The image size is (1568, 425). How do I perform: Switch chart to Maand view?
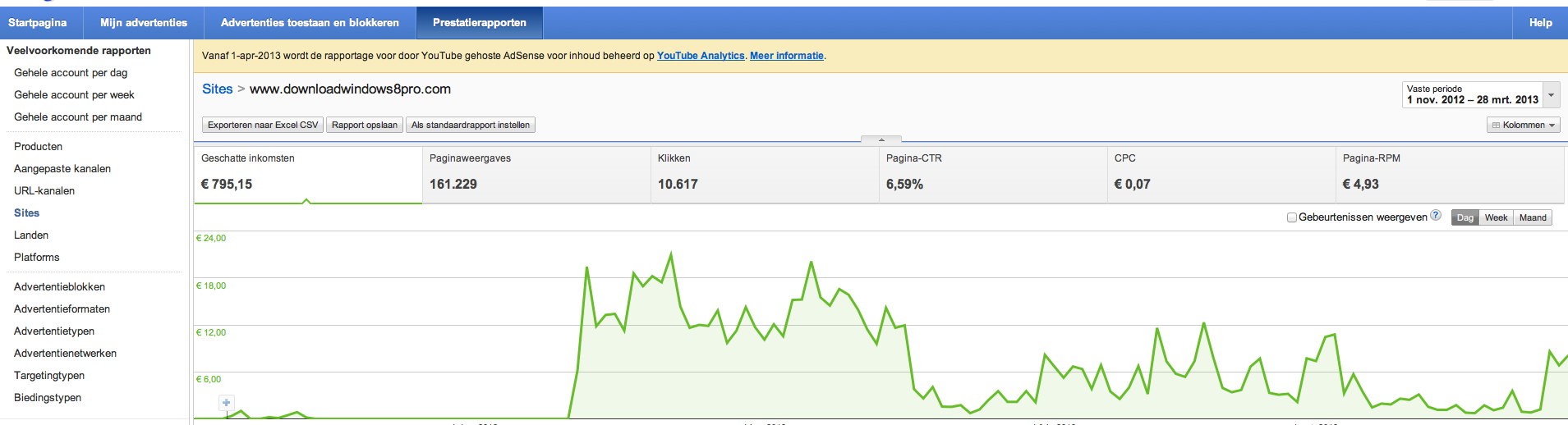(x=1533, y=217)
